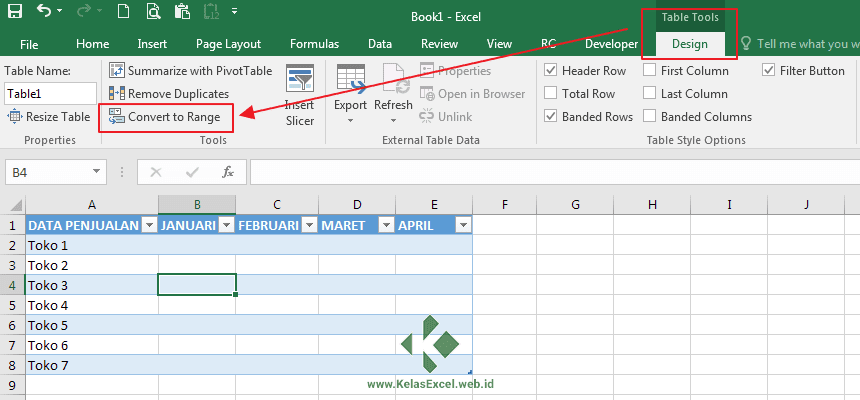Click the Unlink chain icon
This screenshot has width=860, height=400.
[x=427, y=117]
